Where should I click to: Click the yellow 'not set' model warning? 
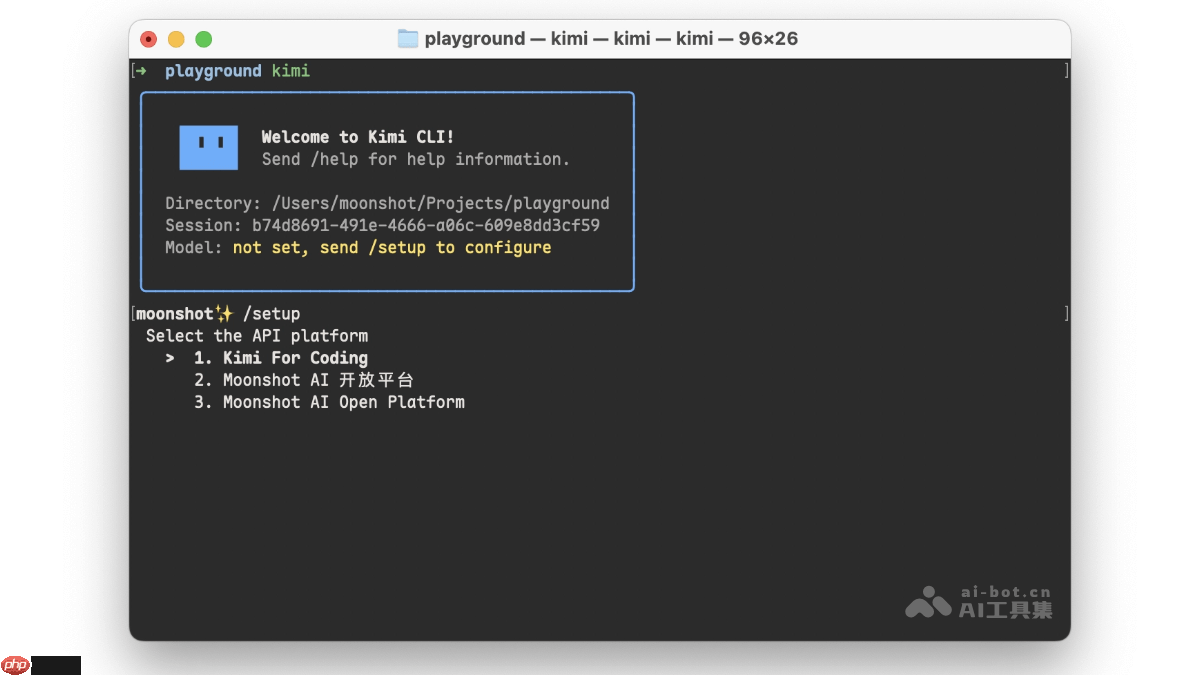tap(391, 247)
